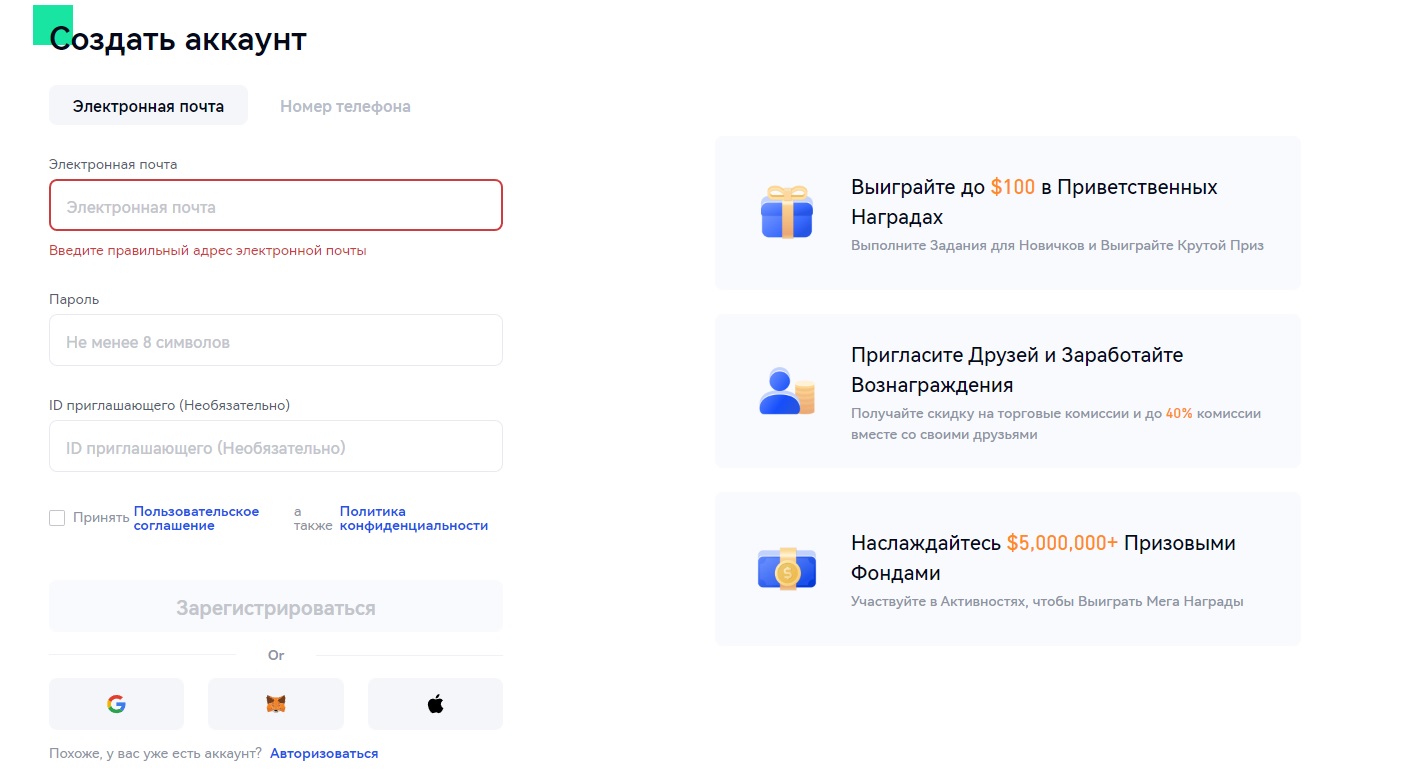Screen dimensions: 1401x769
Task: Focus the Электронная почта input field
Action: pyautogui.click(x=275, y=206)
